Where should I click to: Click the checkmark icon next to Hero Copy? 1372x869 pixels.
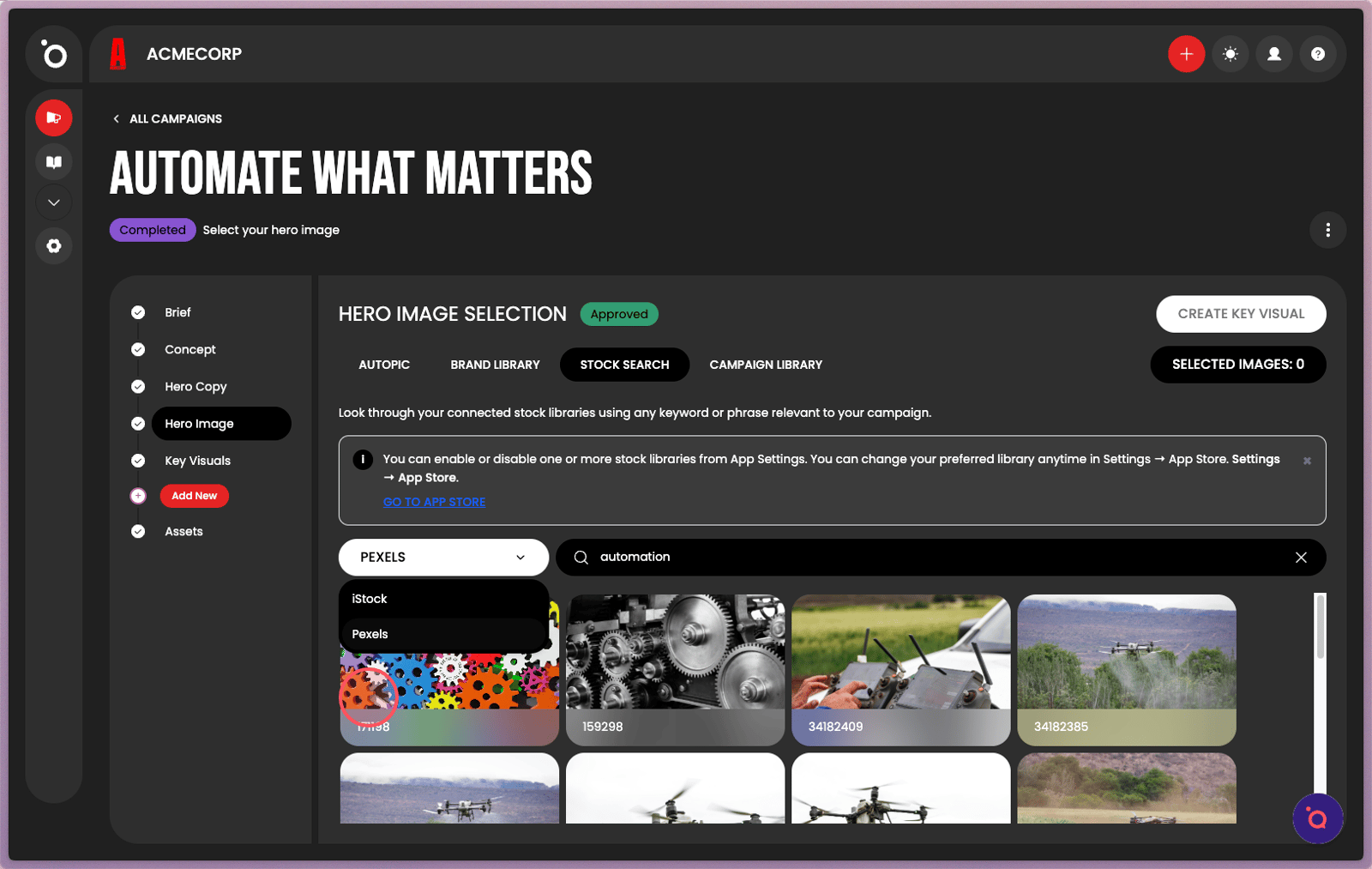138,387
